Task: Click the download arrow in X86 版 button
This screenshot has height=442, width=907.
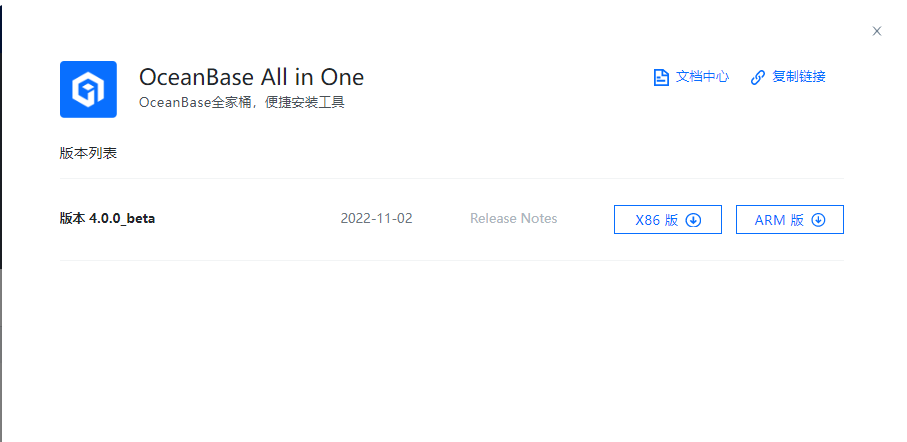Action: 693,220
